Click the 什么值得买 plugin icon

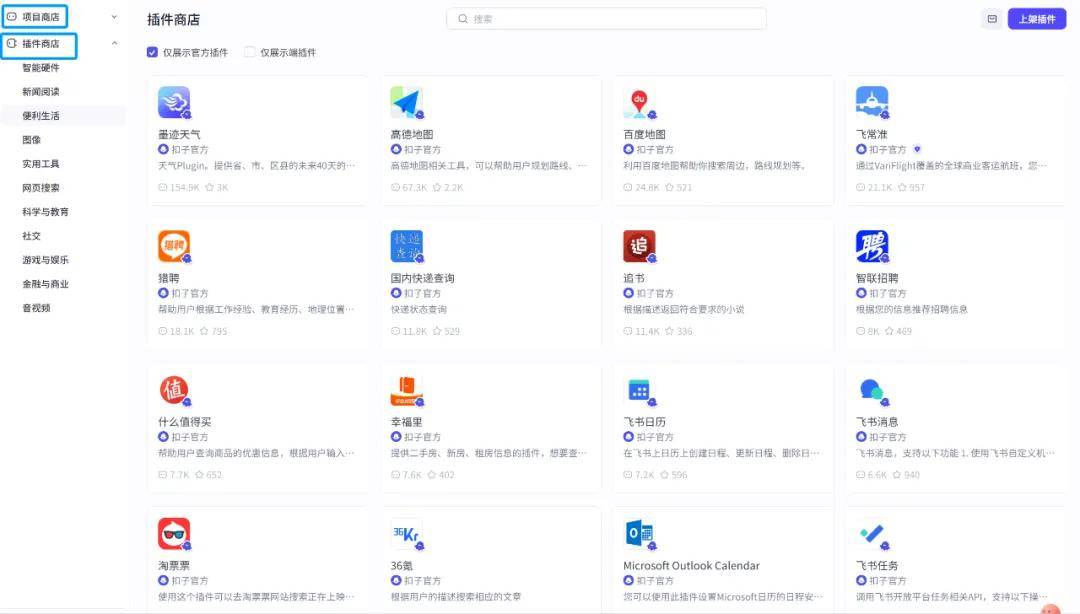point(173,389)
